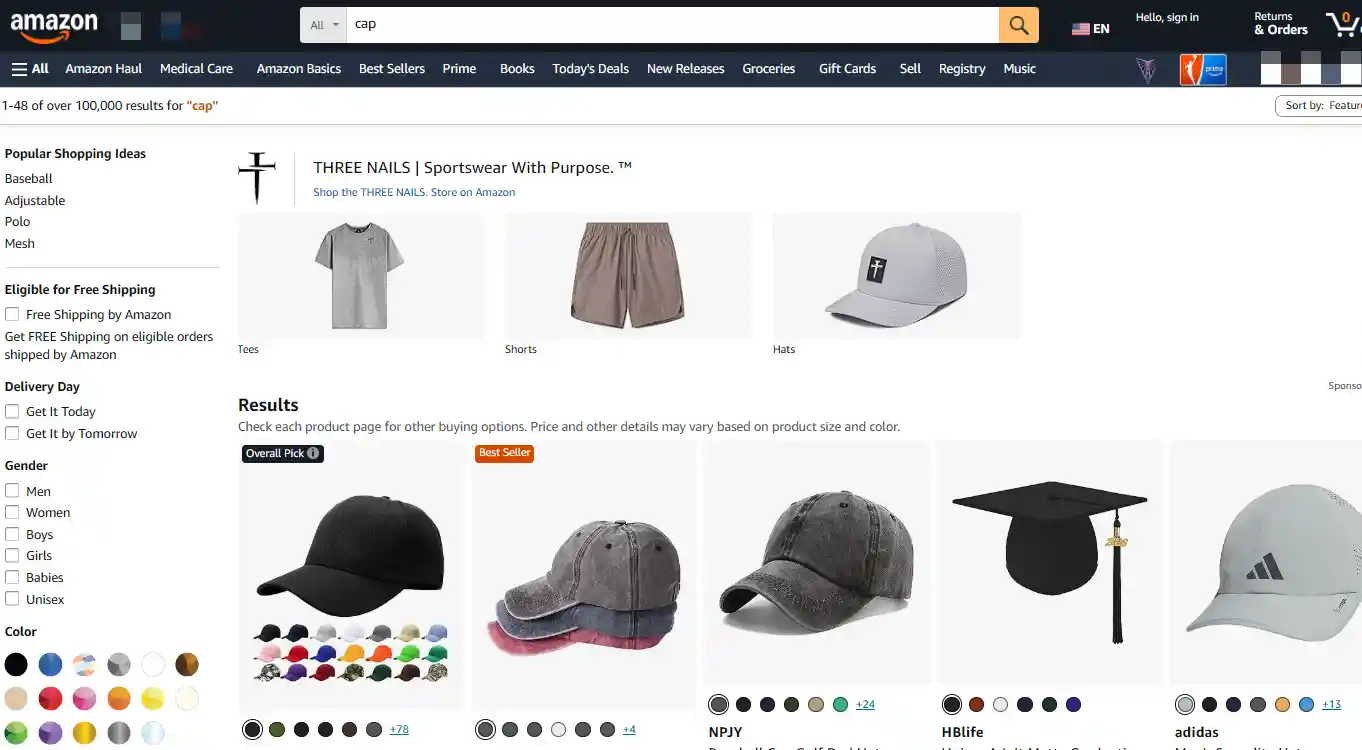Open Returns & Orders
This screenshot has width=1362, height=750.
click(1281, 23)
